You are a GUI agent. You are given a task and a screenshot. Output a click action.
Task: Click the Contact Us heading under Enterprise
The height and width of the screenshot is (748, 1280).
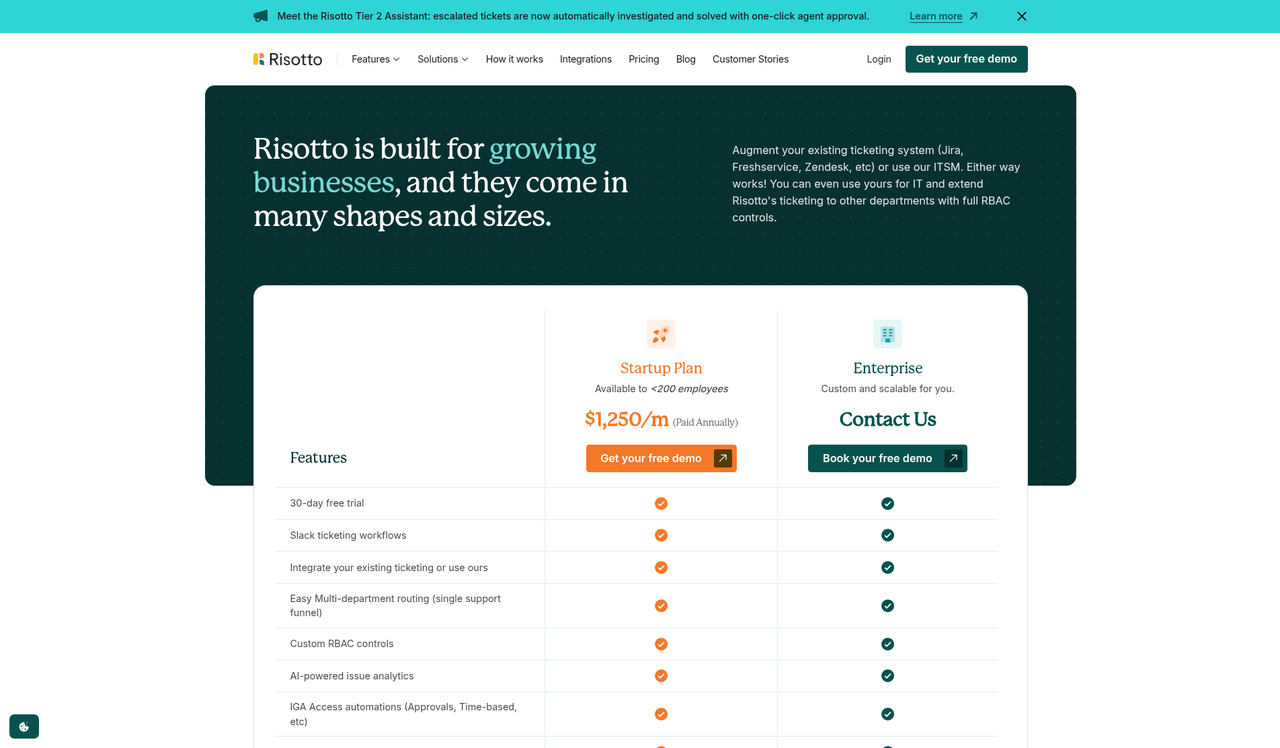888,419
